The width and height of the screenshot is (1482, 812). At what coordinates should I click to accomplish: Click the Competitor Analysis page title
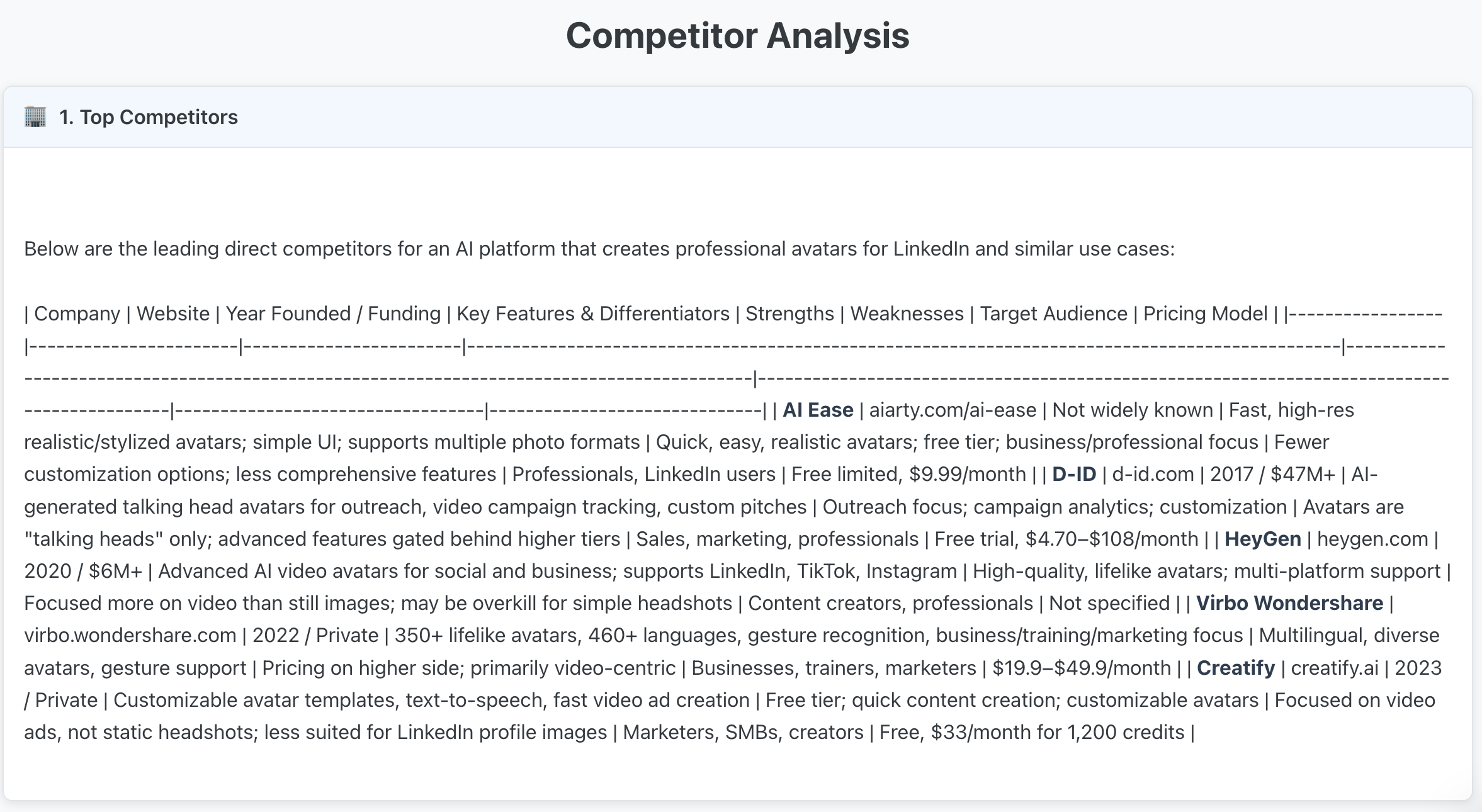click(737, 35)
